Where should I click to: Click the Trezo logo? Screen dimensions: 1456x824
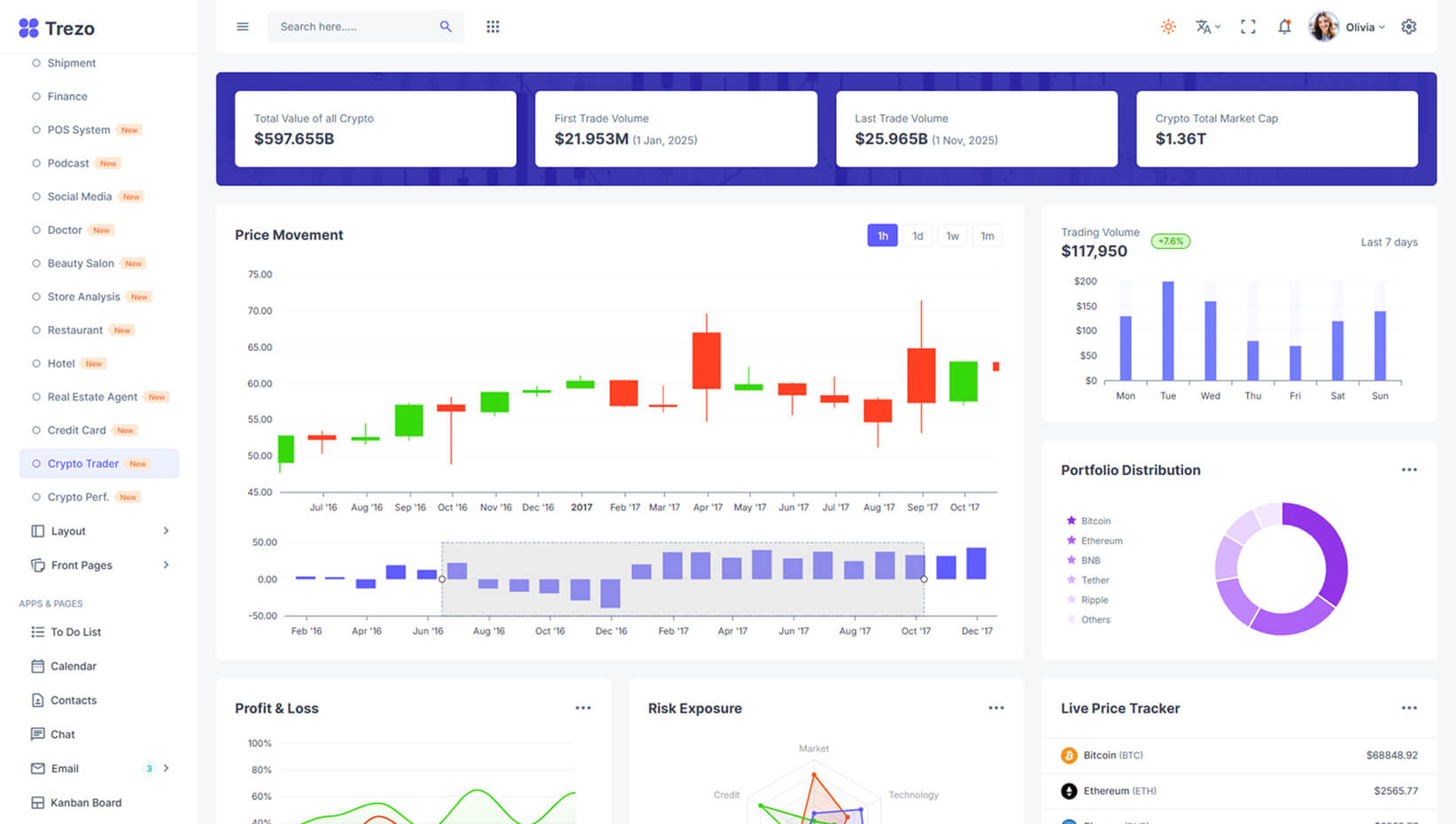(57, 28)
